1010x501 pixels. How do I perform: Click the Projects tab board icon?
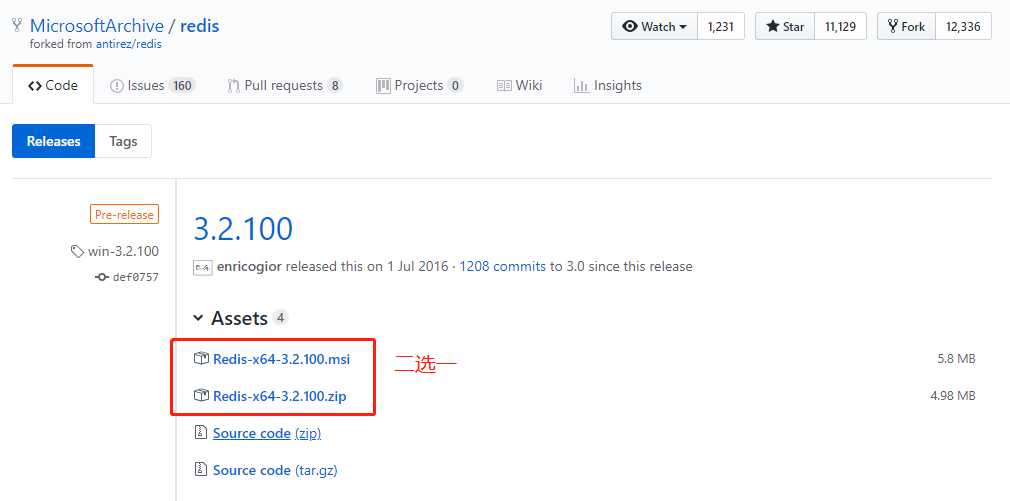(x=383, y=86)
